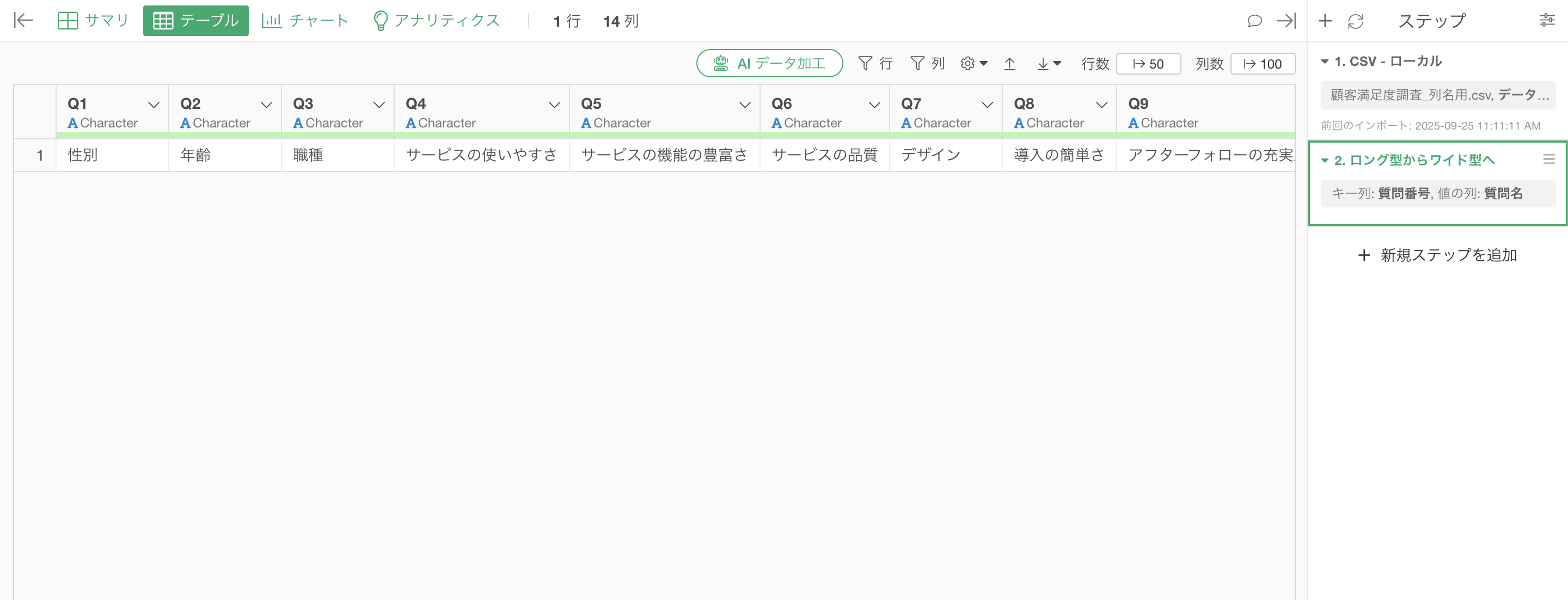Click the collapse-left arrow icon
Viewport: 1568px width, 600px height.
pos(23,21)
